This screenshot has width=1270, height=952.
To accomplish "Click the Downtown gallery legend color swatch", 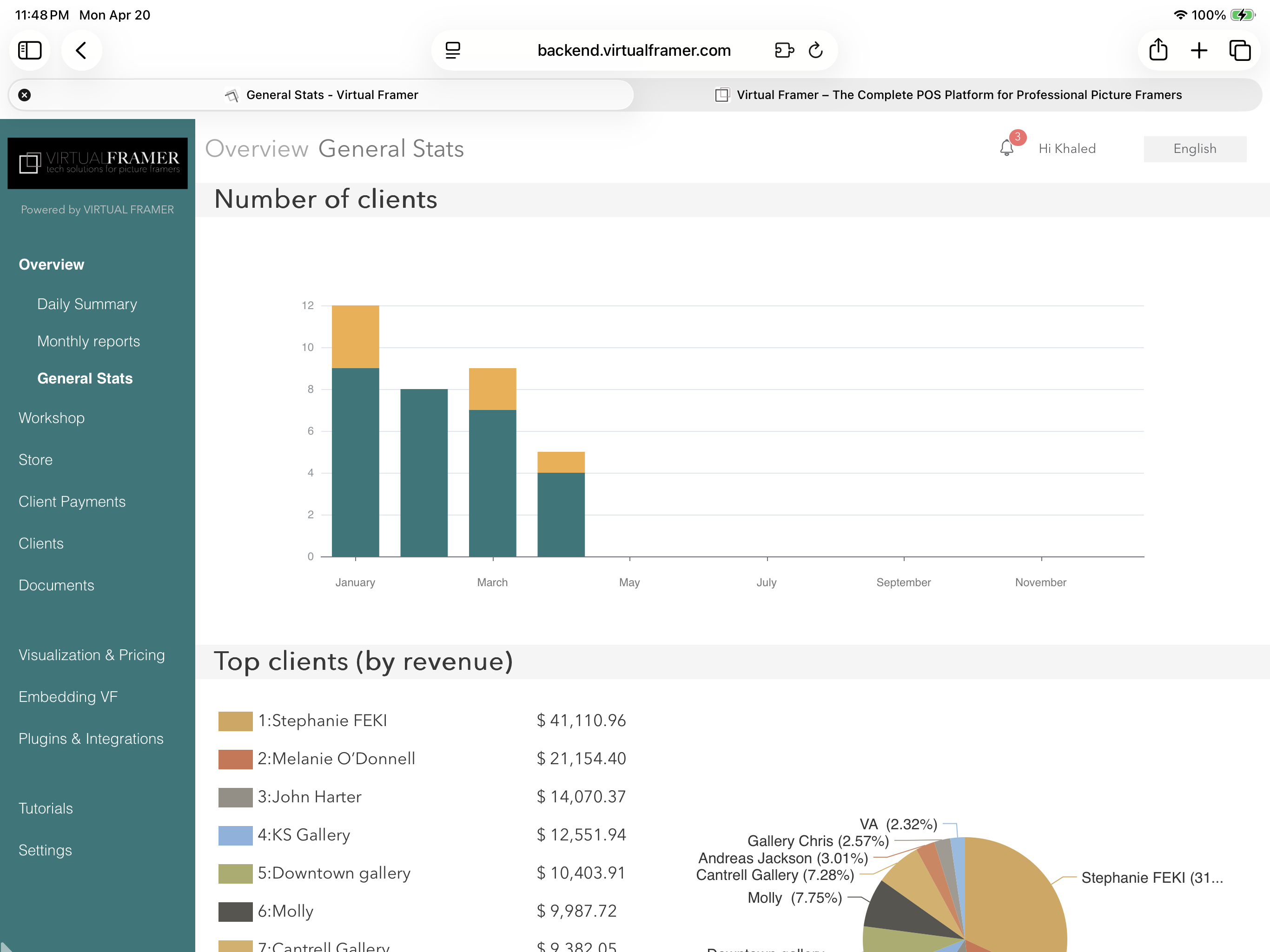I will pyautogui.click(x=235, y=874).
